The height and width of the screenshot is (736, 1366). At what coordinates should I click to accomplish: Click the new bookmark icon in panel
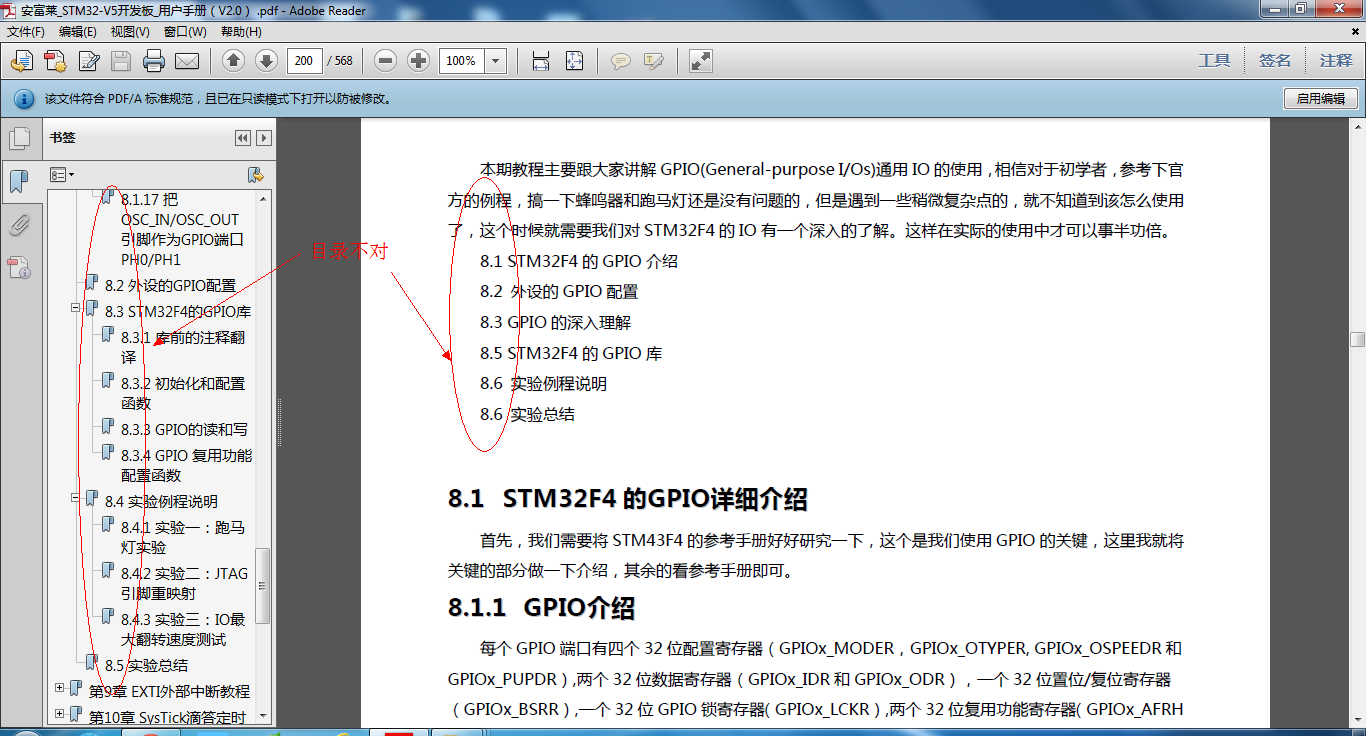click(256, 175)
